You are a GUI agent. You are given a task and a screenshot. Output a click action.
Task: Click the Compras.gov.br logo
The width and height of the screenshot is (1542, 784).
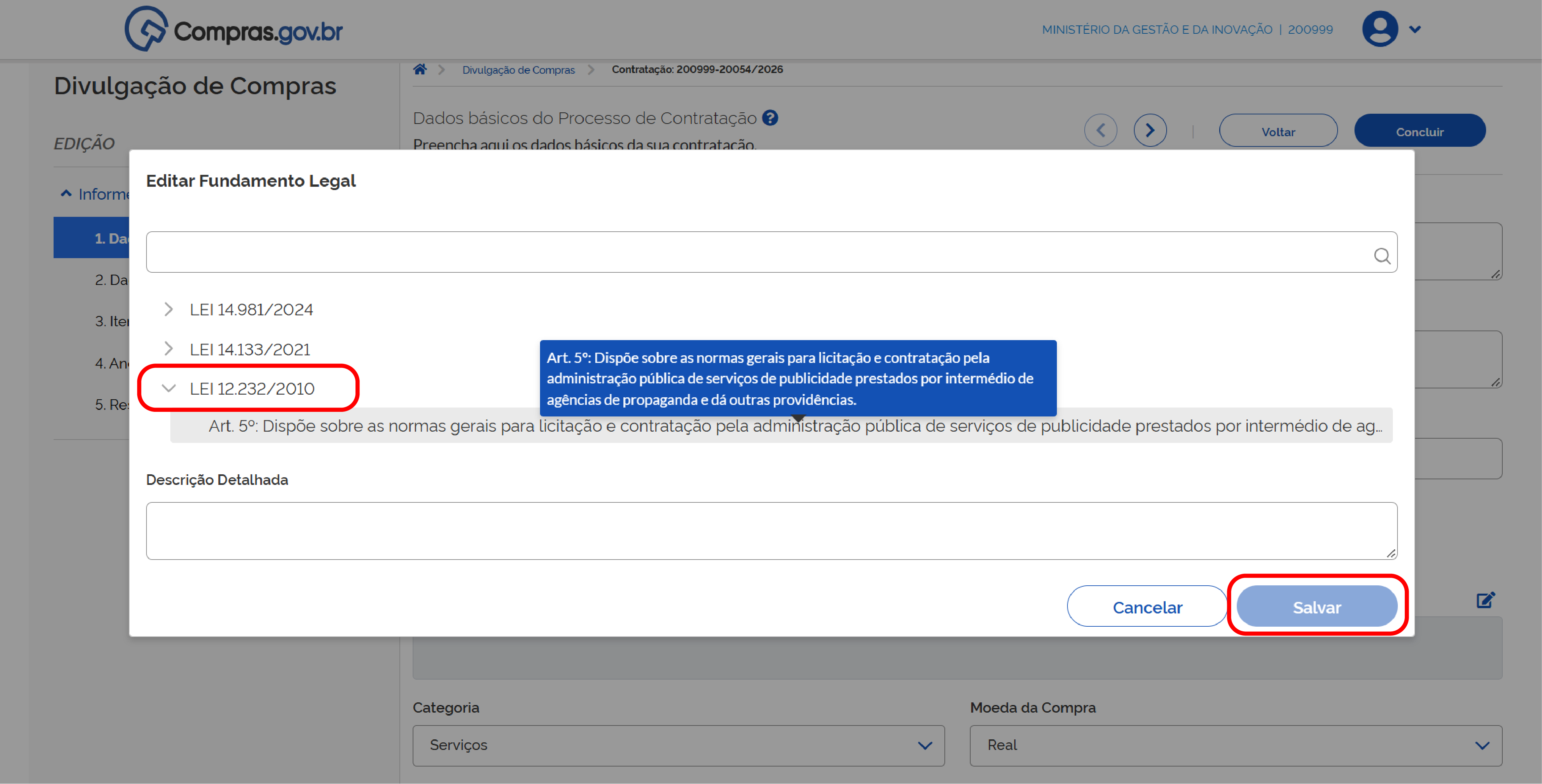click(x=233, y=29)
